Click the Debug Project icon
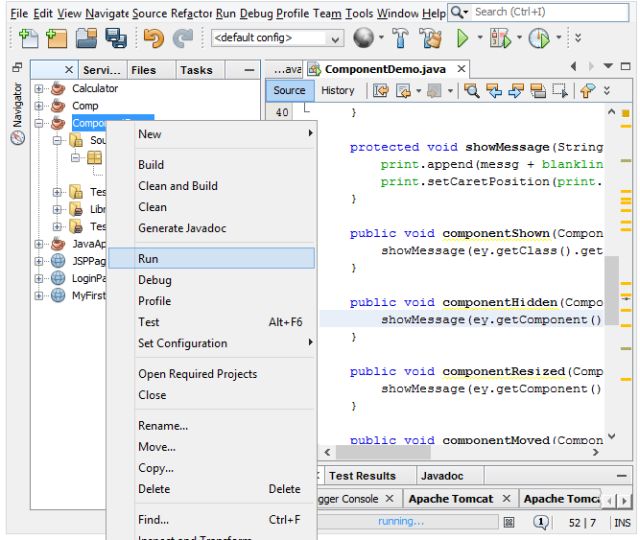The image size is (640, 540). [x=500, y=38]
